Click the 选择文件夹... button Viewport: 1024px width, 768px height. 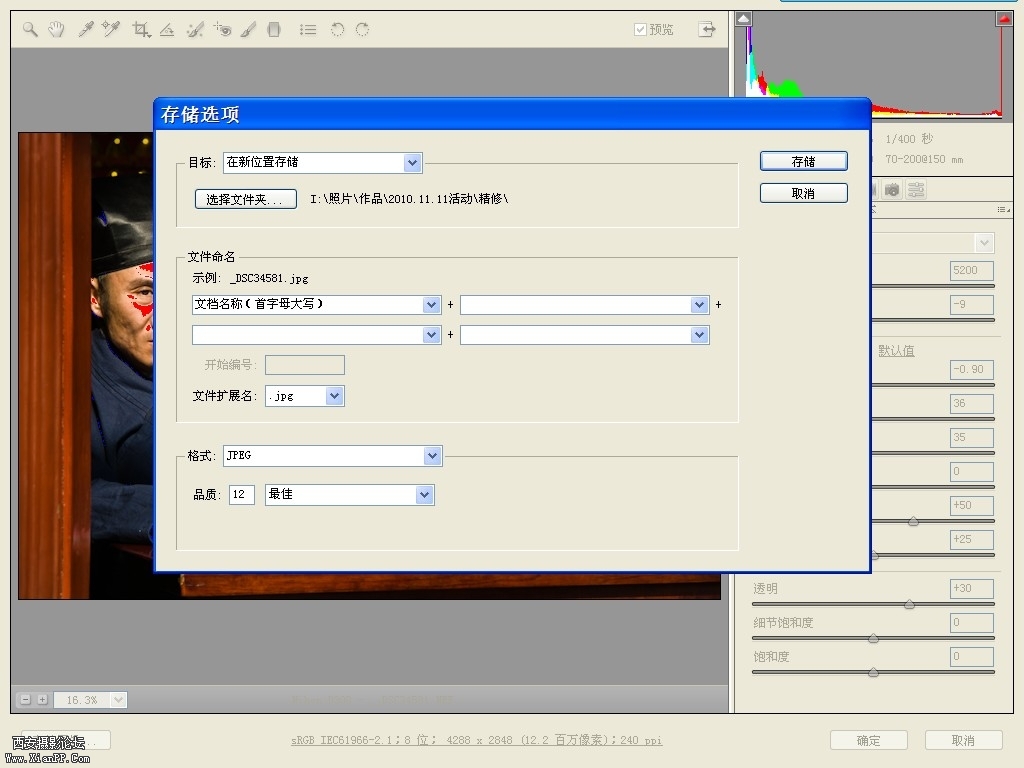click(245, 199)
